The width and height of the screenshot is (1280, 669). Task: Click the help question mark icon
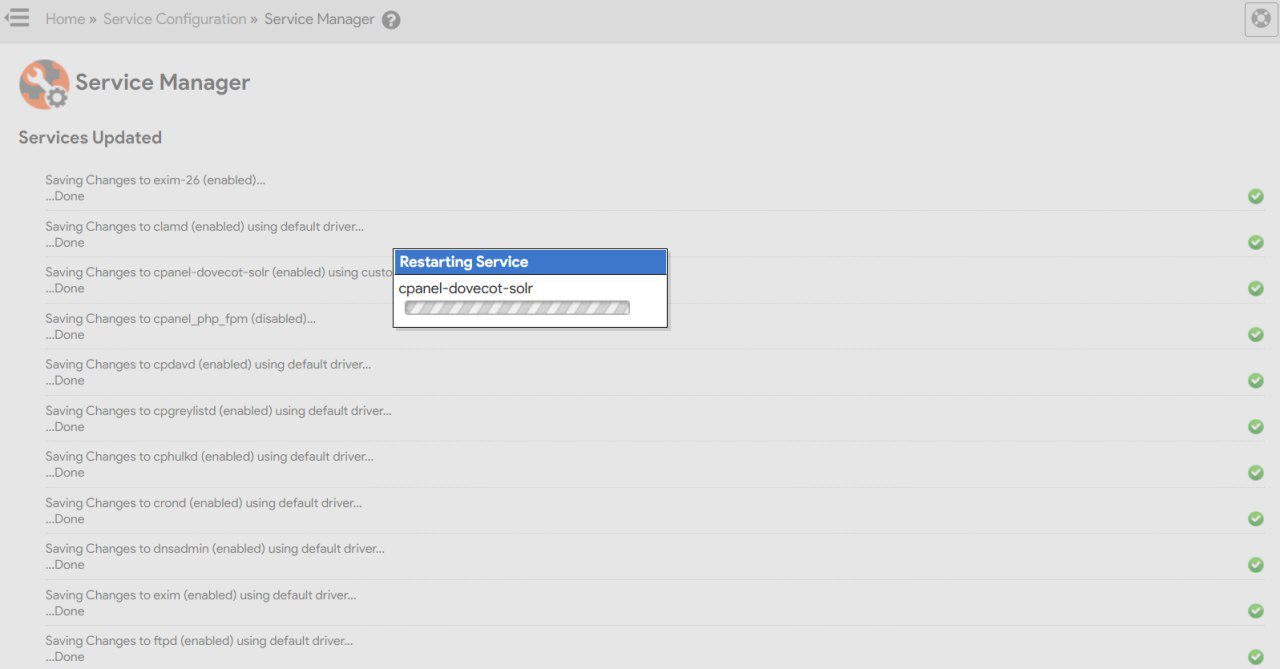(391, 20)
